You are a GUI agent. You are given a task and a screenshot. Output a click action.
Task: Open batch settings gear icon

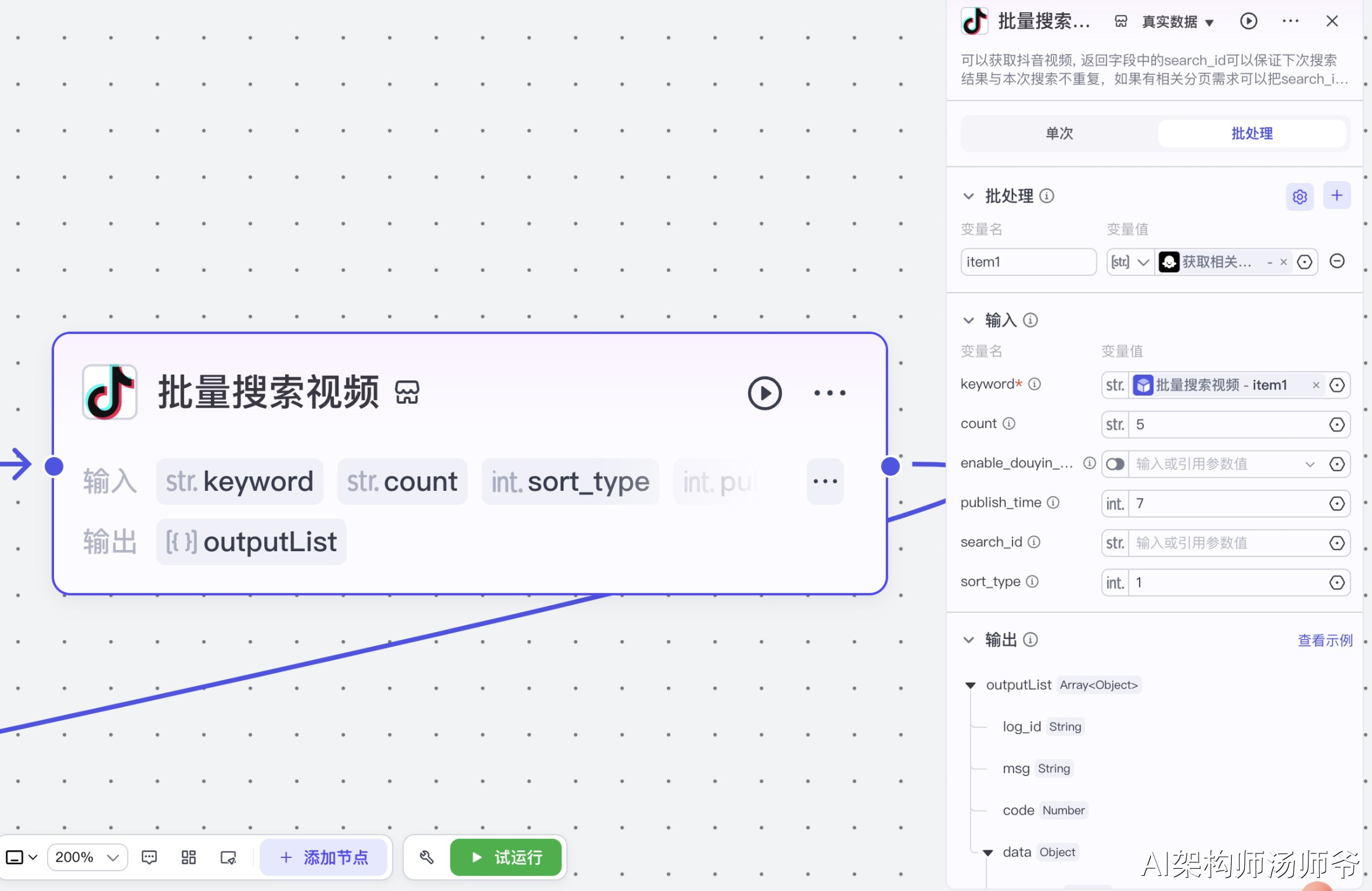[1300, 197]
